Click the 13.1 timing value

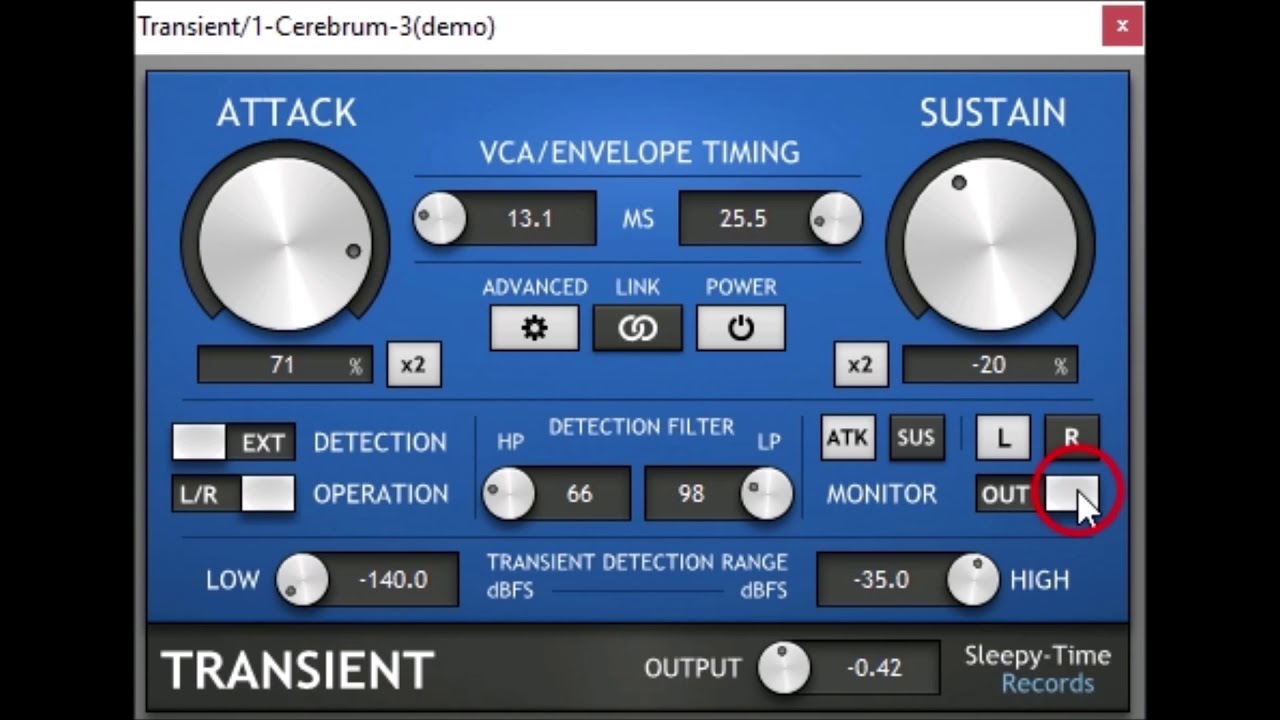click(530, 219)
